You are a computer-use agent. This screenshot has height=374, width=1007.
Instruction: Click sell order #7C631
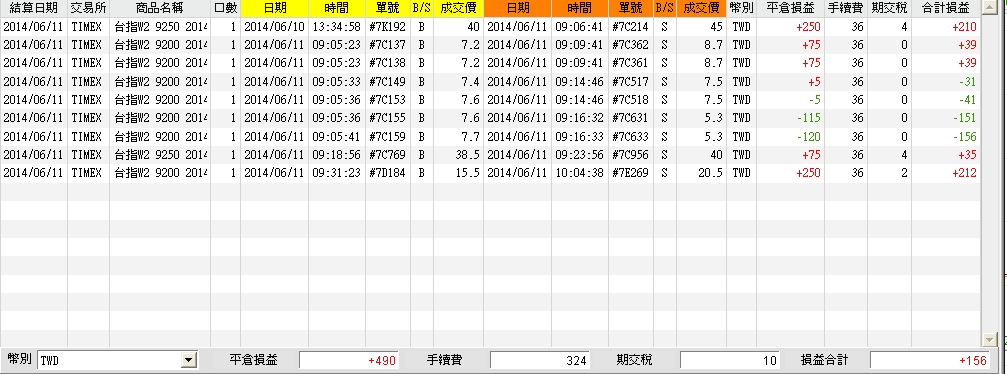(x=630, y=118)
